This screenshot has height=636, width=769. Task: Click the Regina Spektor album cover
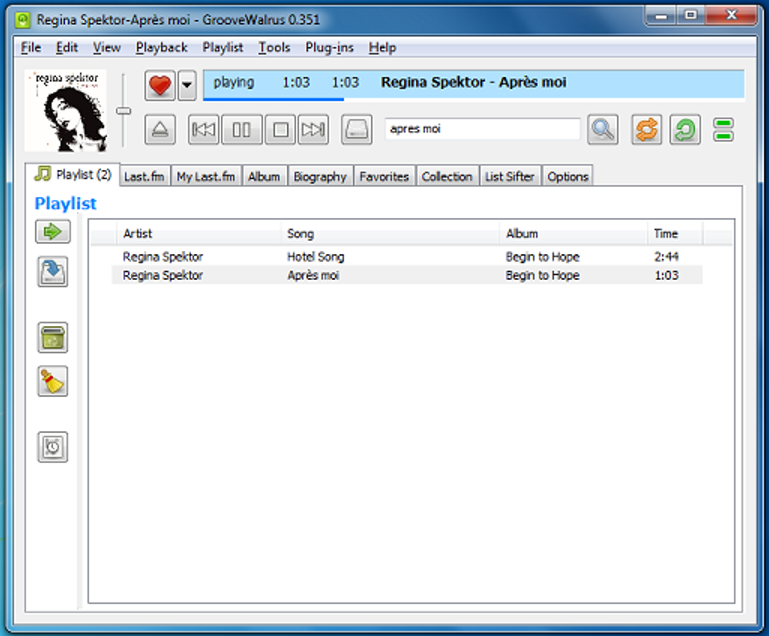pos(66,110)
